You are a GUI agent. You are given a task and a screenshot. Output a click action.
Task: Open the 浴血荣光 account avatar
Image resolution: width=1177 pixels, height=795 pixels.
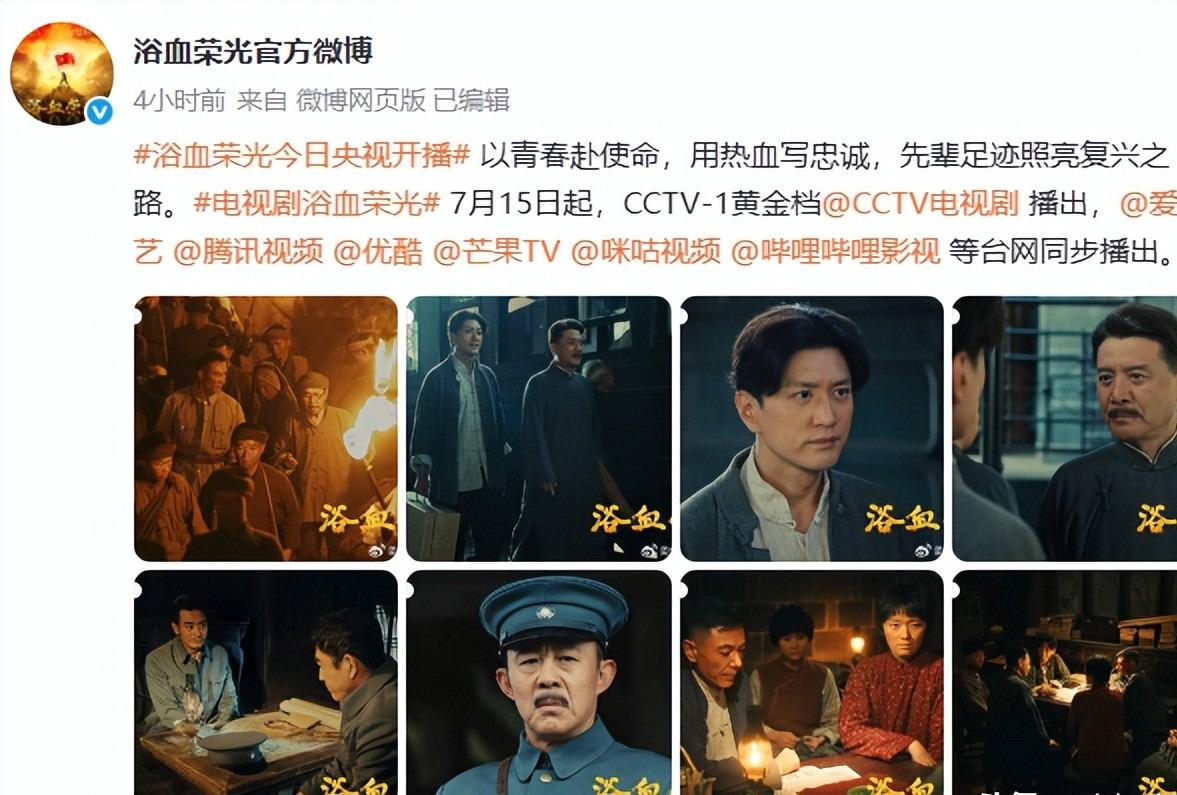click(x=62, y=74)
